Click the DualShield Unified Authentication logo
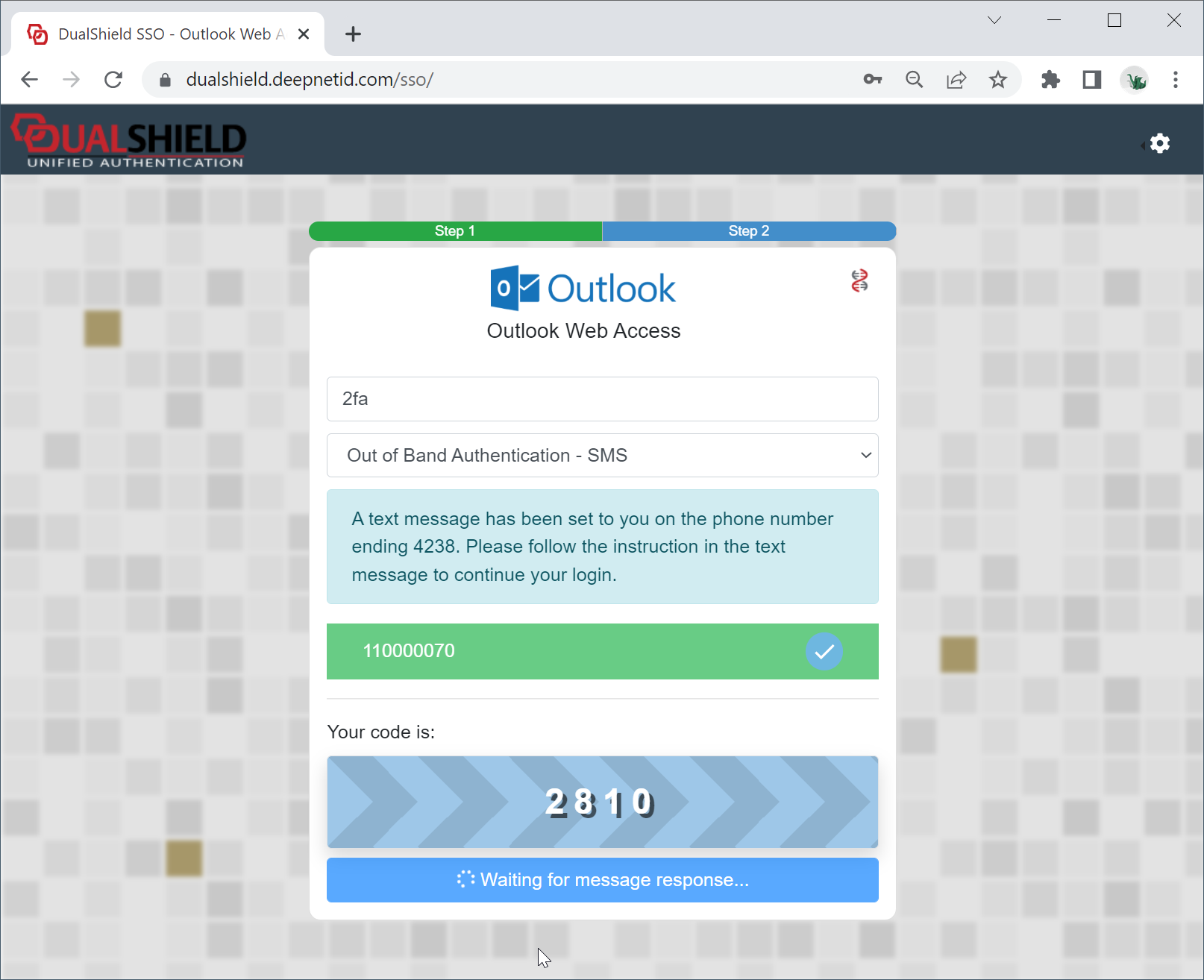This screenshot has width=1204, height=980. click(129, 140)
